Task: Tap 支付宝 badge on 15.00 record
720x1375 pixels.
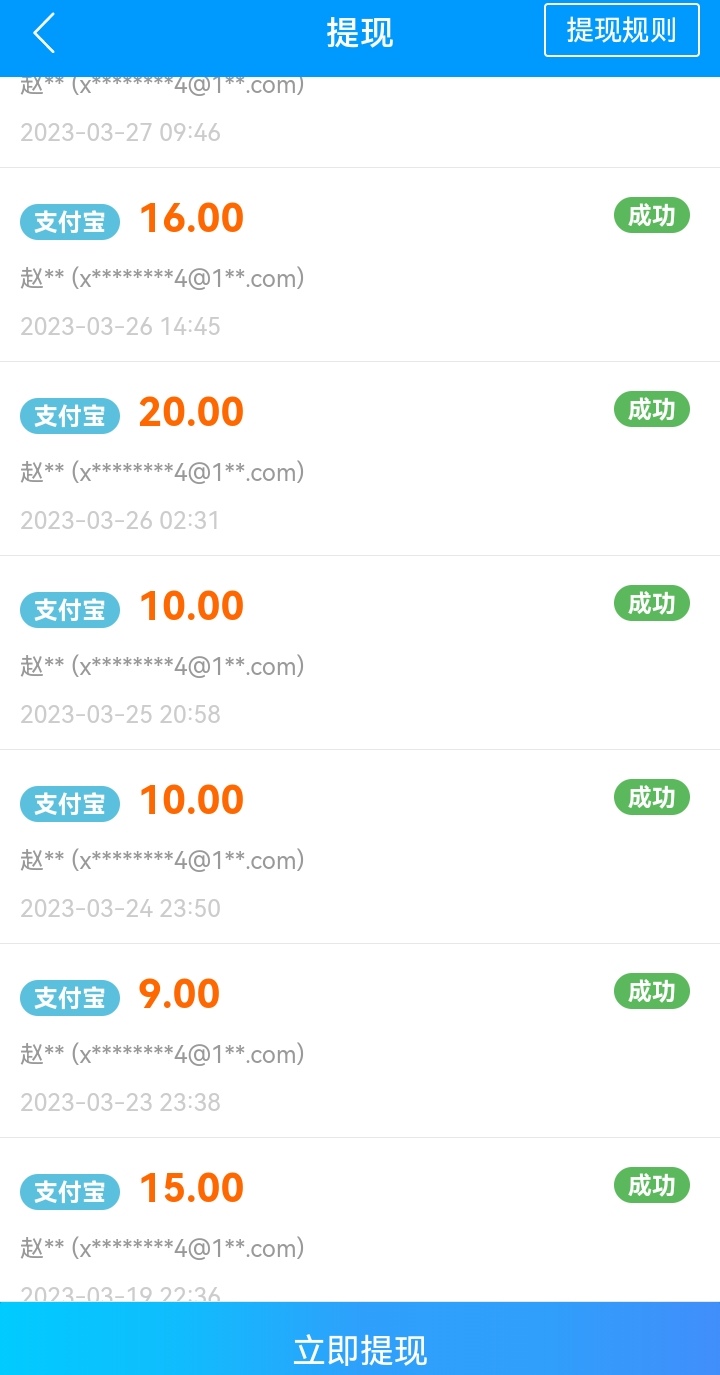Action: (70, 1192)
